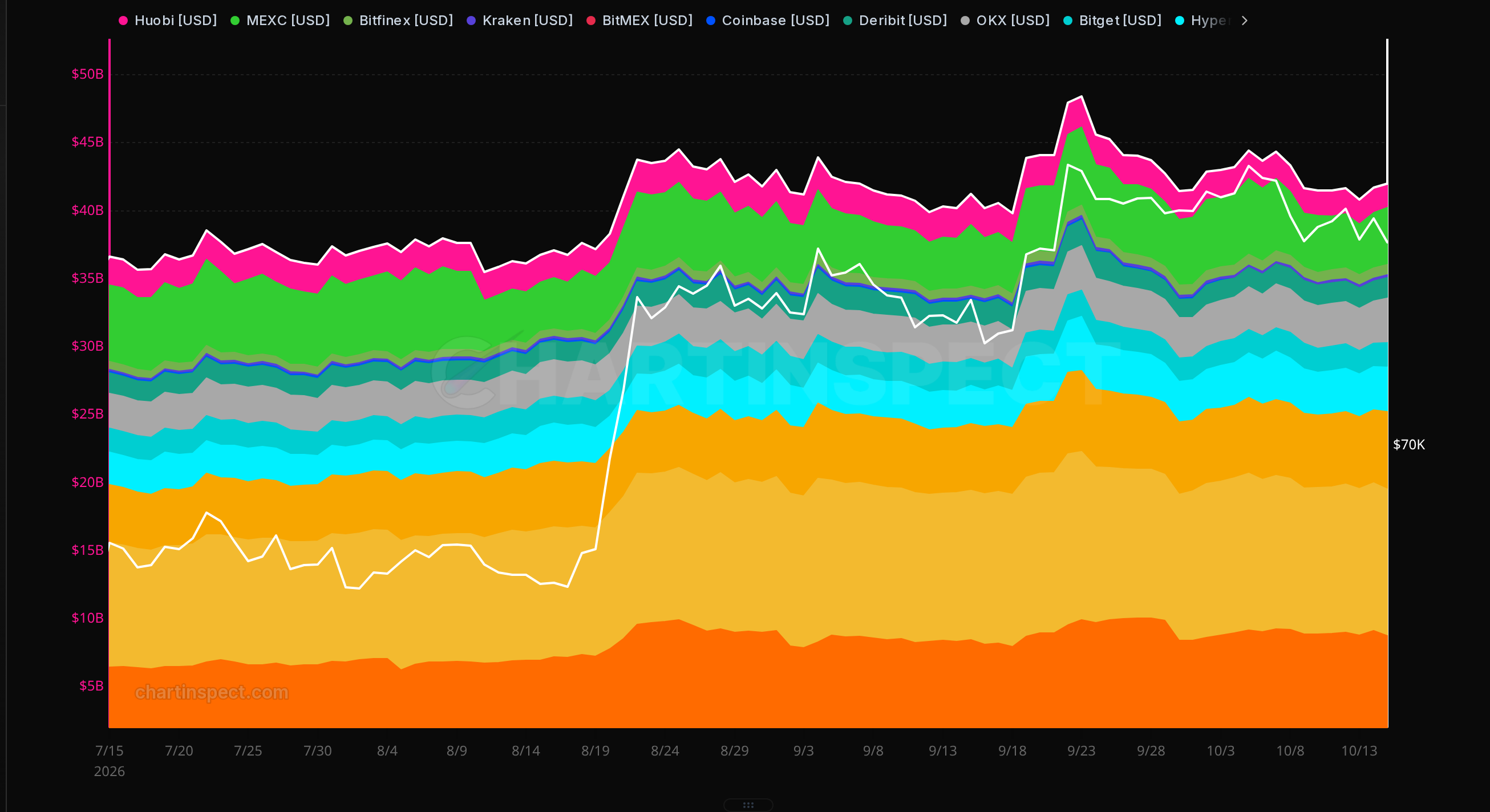The height and width of the screenshot is (812, 1490).
Task: Click the Bitfinex olive legend dot
Action: (x=348, y=21)
